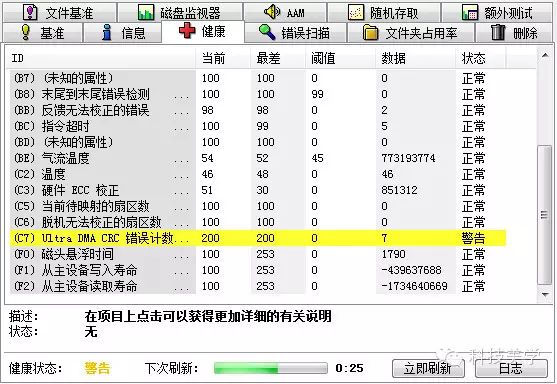Screen dimensions: 557x384
Task: Click the 当前 column header
Action: 223,58
